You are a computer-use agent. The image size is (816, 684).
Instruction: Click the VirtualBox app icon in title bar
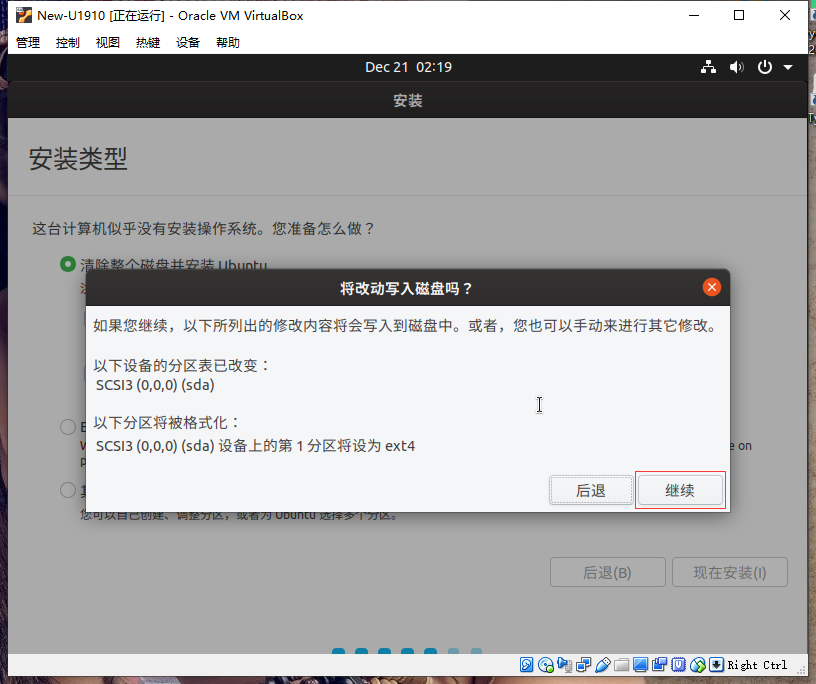[x=24, y=16]
